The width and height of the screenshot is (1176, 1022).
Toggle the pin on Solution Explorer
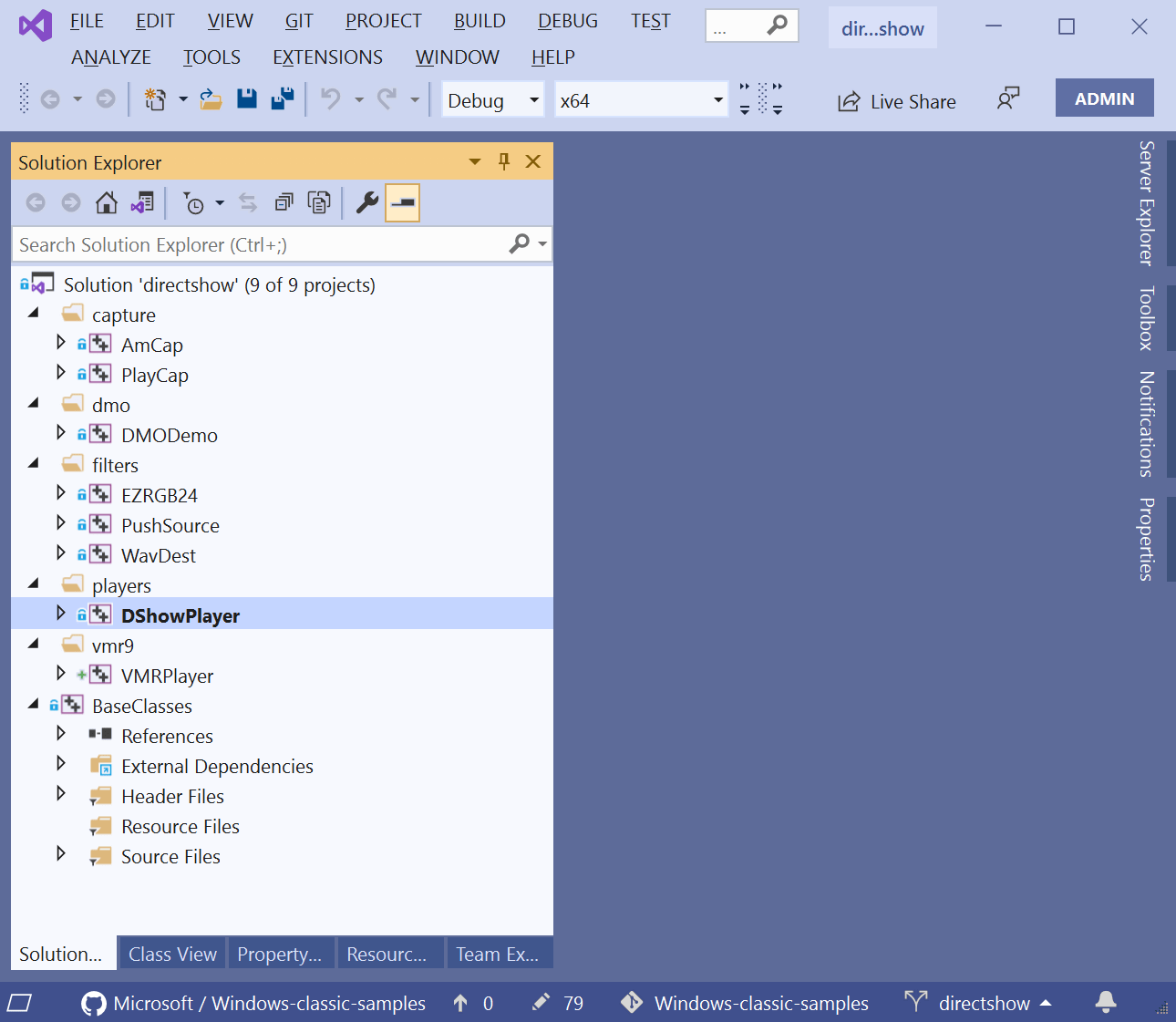pos(503,161)
